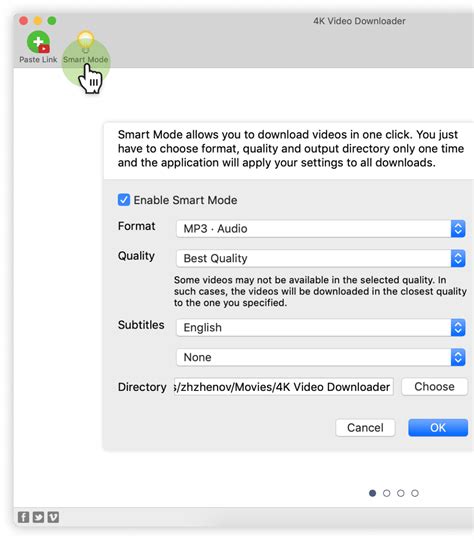Go to the fourth page indicator dot
The image size is (474, 540).
(x=415, y=493)
